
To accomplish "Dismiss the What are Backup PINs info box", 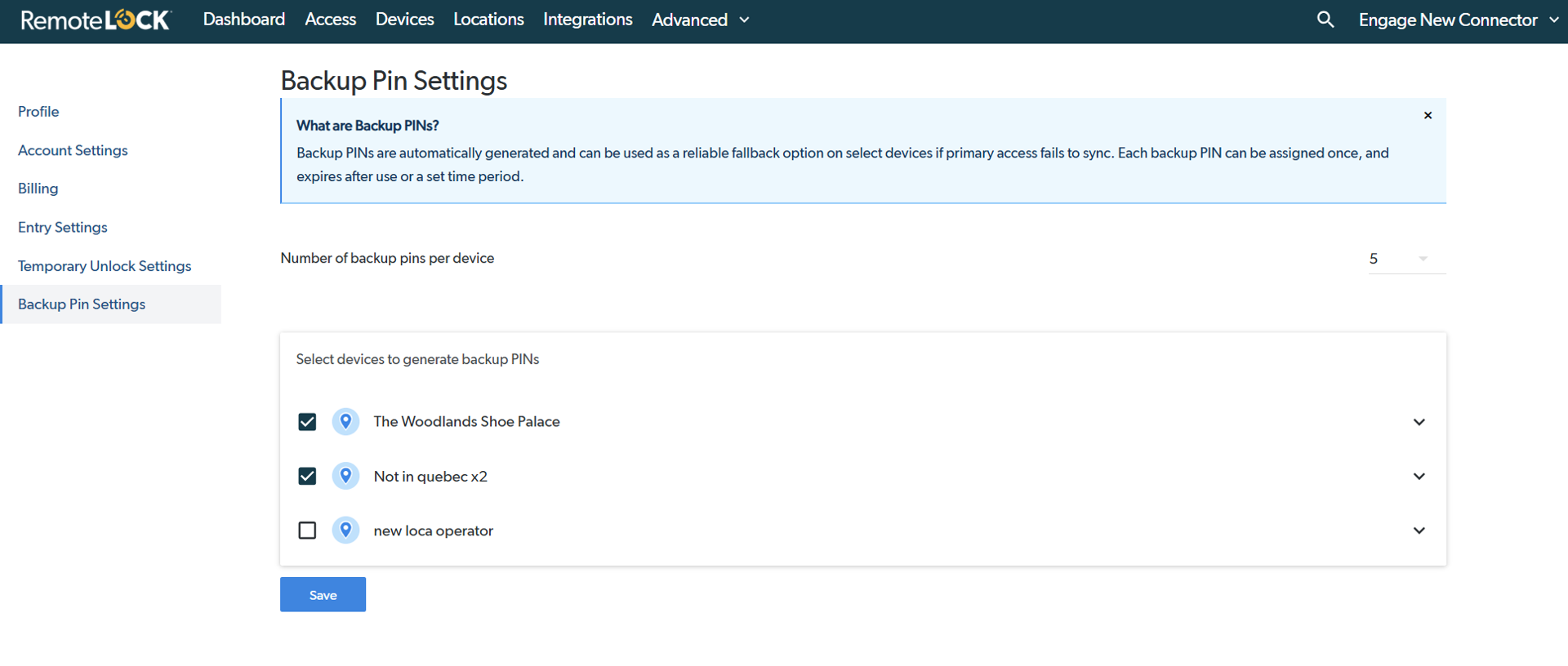I will (1428, 115).
